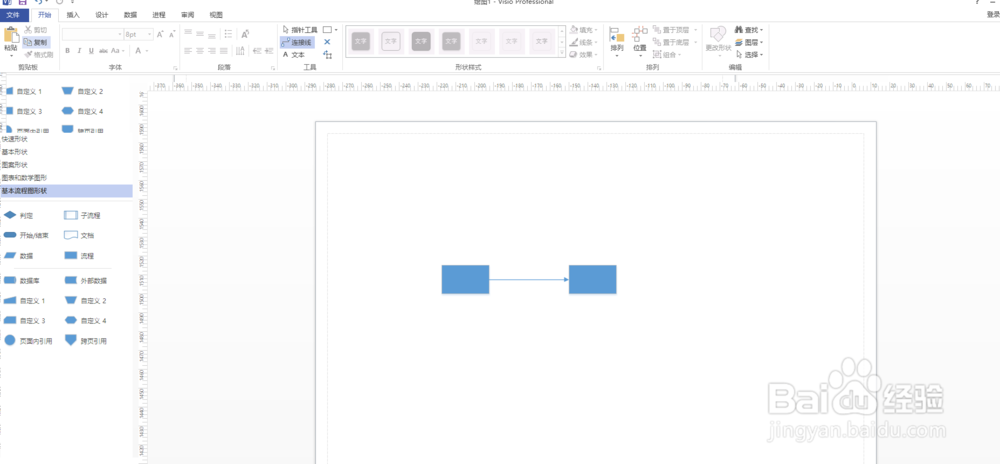Open the 选择 select dropdown
The width and height of the screenshot is (1000, 464).
pos(749,55)
